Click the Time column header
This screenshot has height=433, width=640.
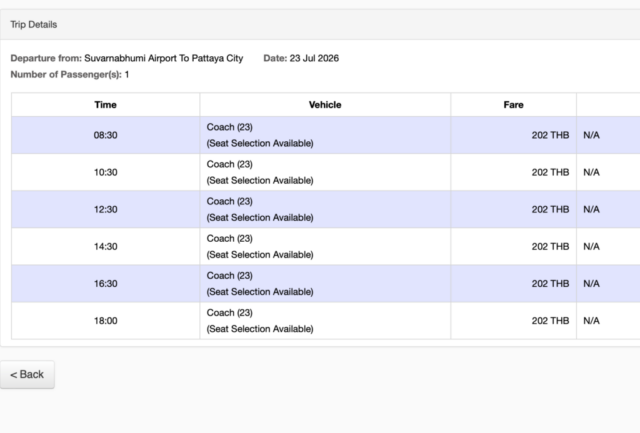pyautogui.click(x=105, y=105)
